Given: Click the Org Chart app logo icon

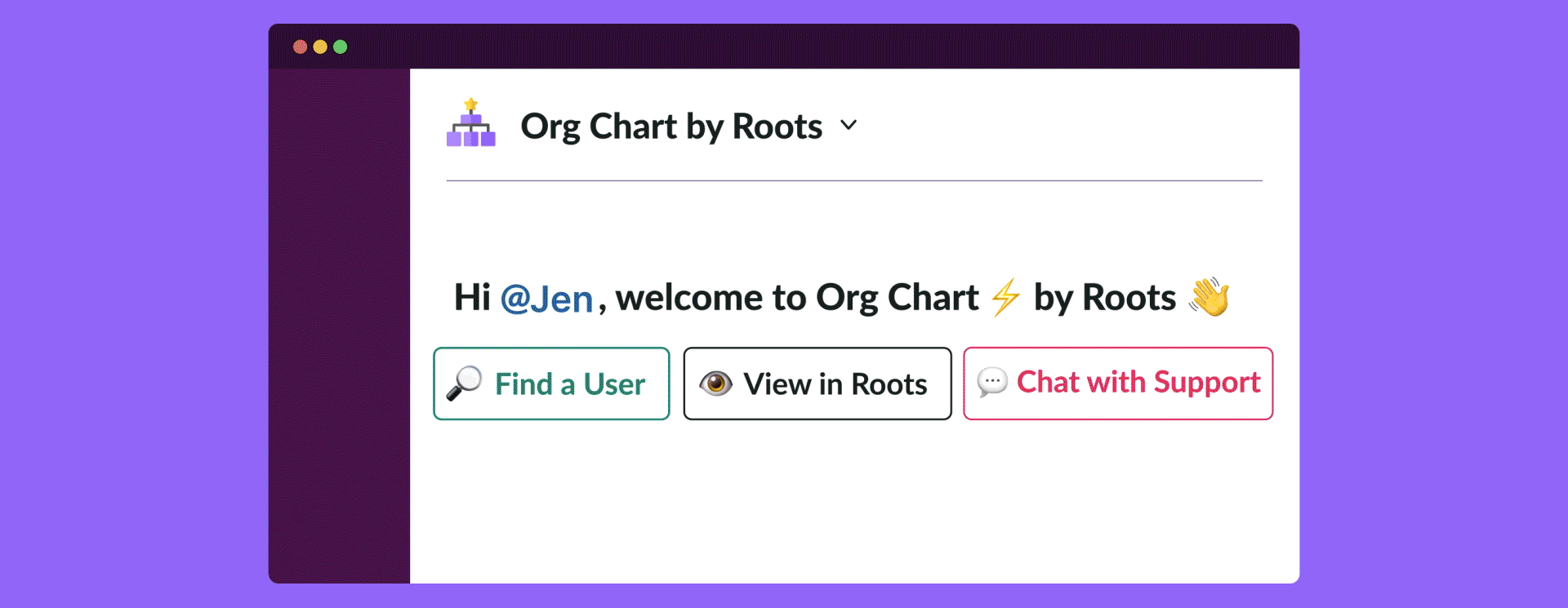Looking at the screenshot, I should pyautogui.click(x=471, y=123).
